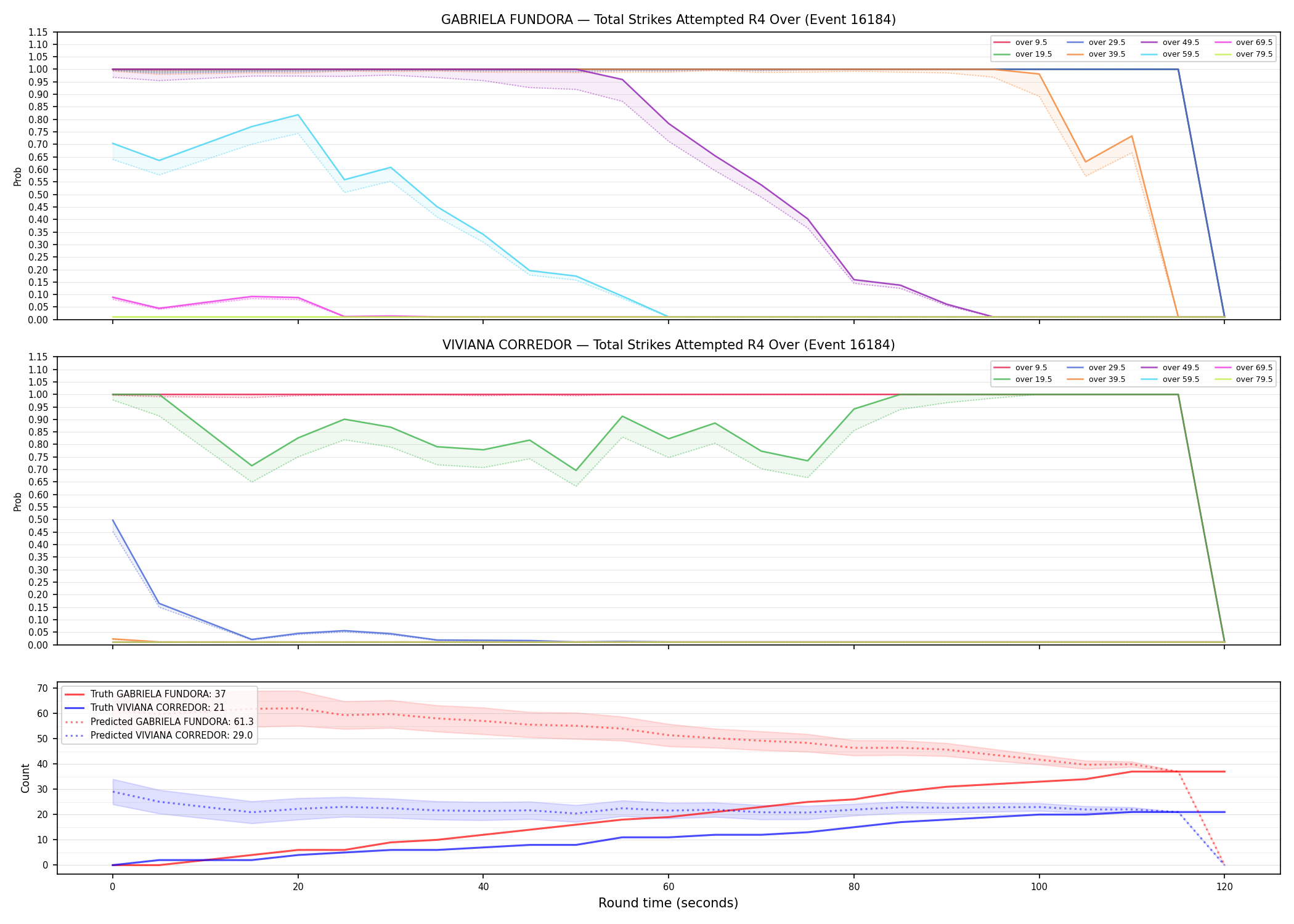Select 'over 19.5' in Fundora chart legend

click(1023, 54)
